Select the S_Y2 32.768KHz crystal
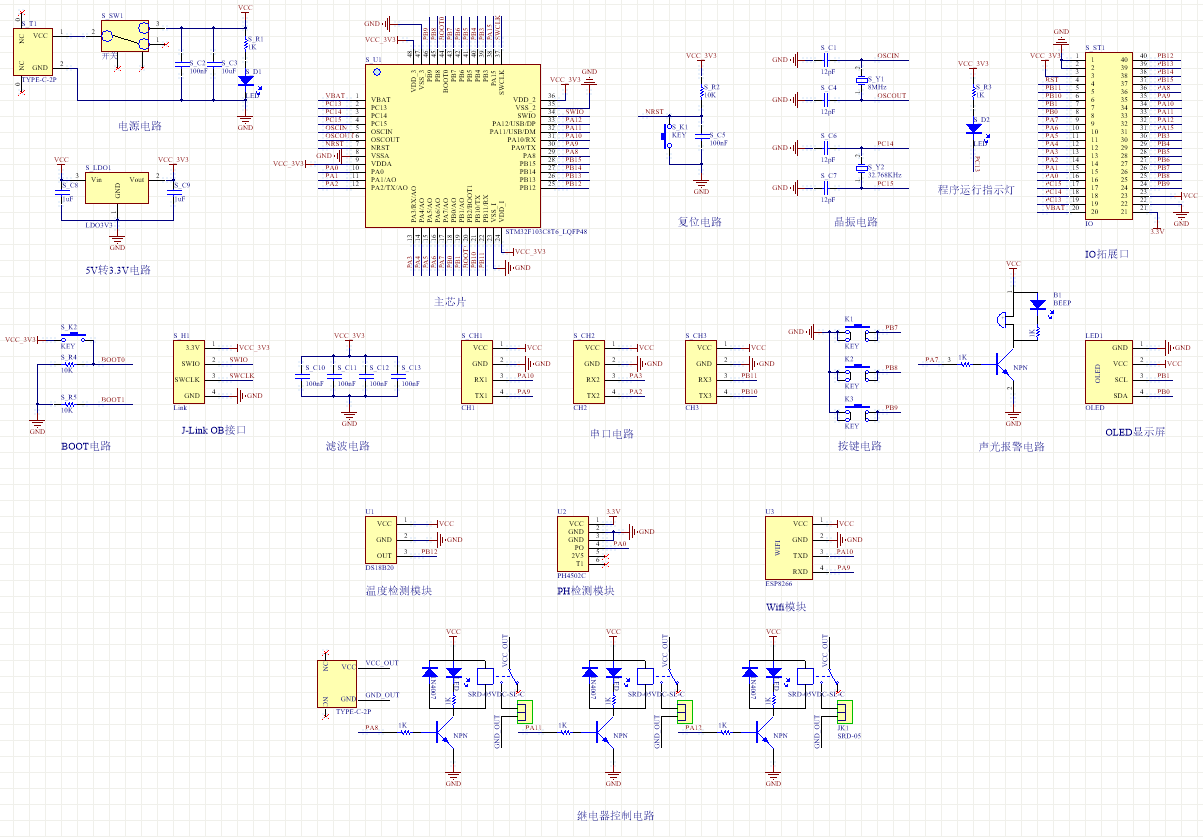The width and height of the screenshot is (1204, 837). click(861, 168)
